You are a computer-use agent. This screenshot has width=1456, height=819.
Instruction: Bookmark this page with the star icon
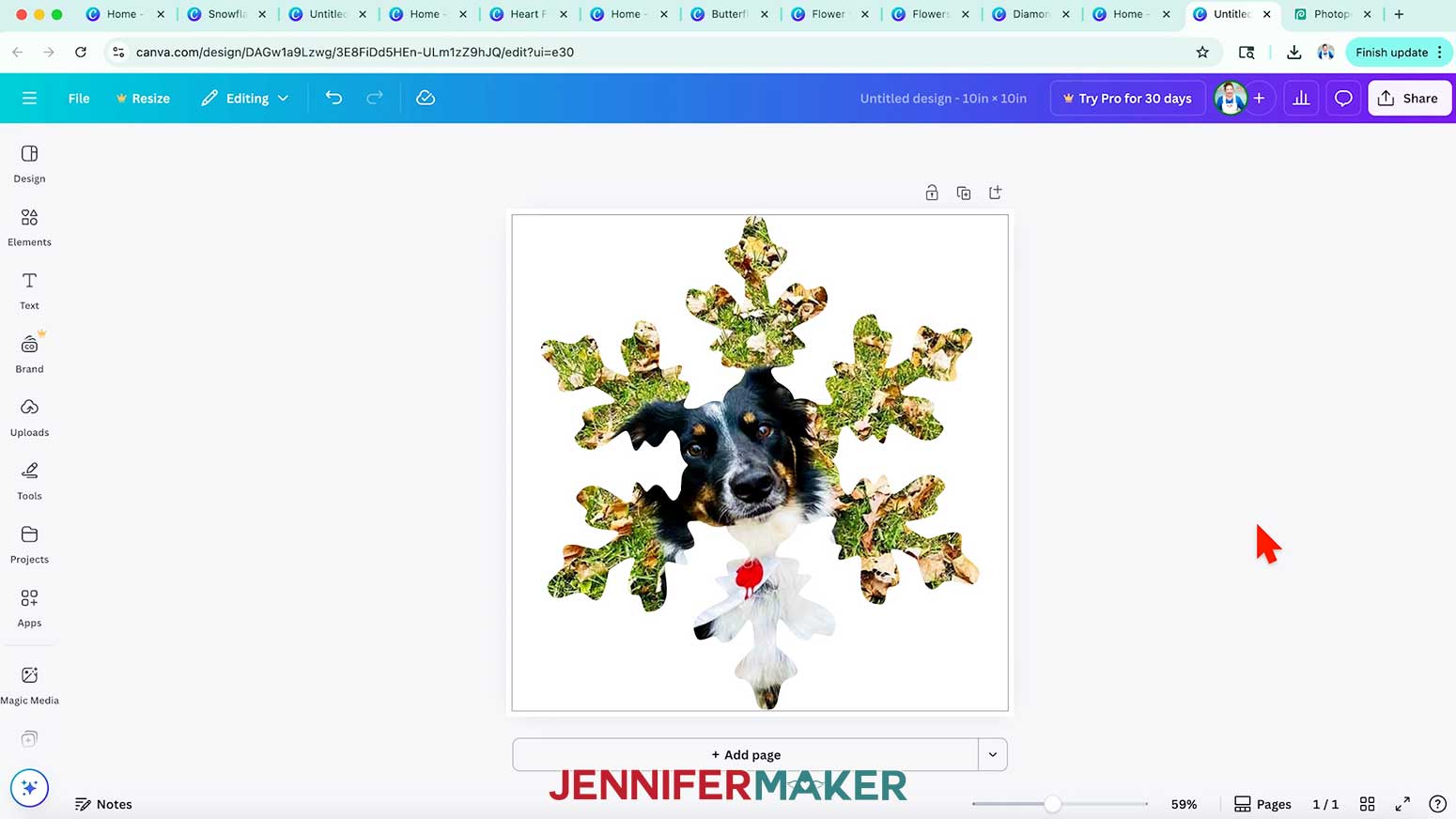(1202, 52)
